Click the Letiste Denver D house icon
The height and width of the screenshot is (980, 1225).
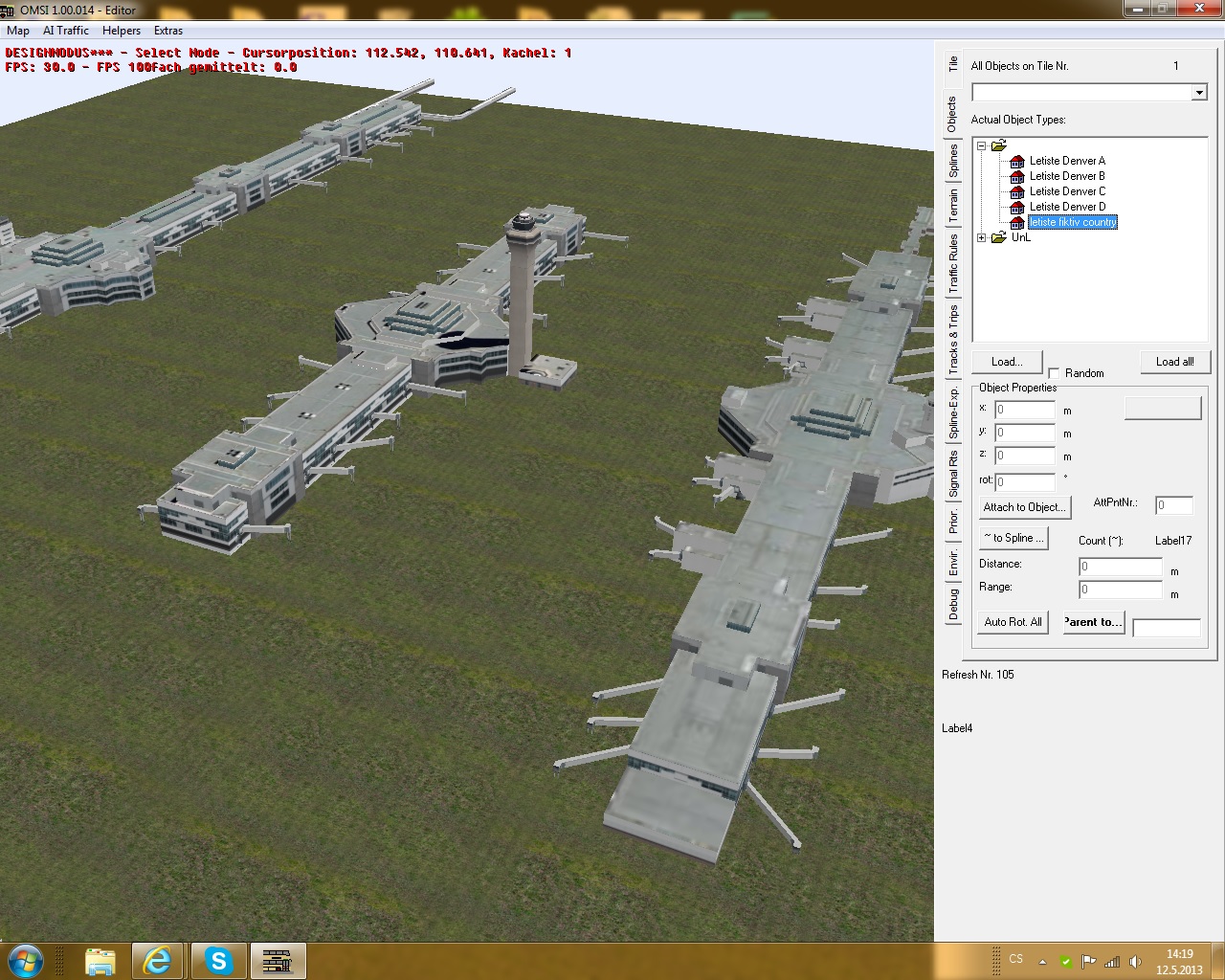coord(1017,207)
